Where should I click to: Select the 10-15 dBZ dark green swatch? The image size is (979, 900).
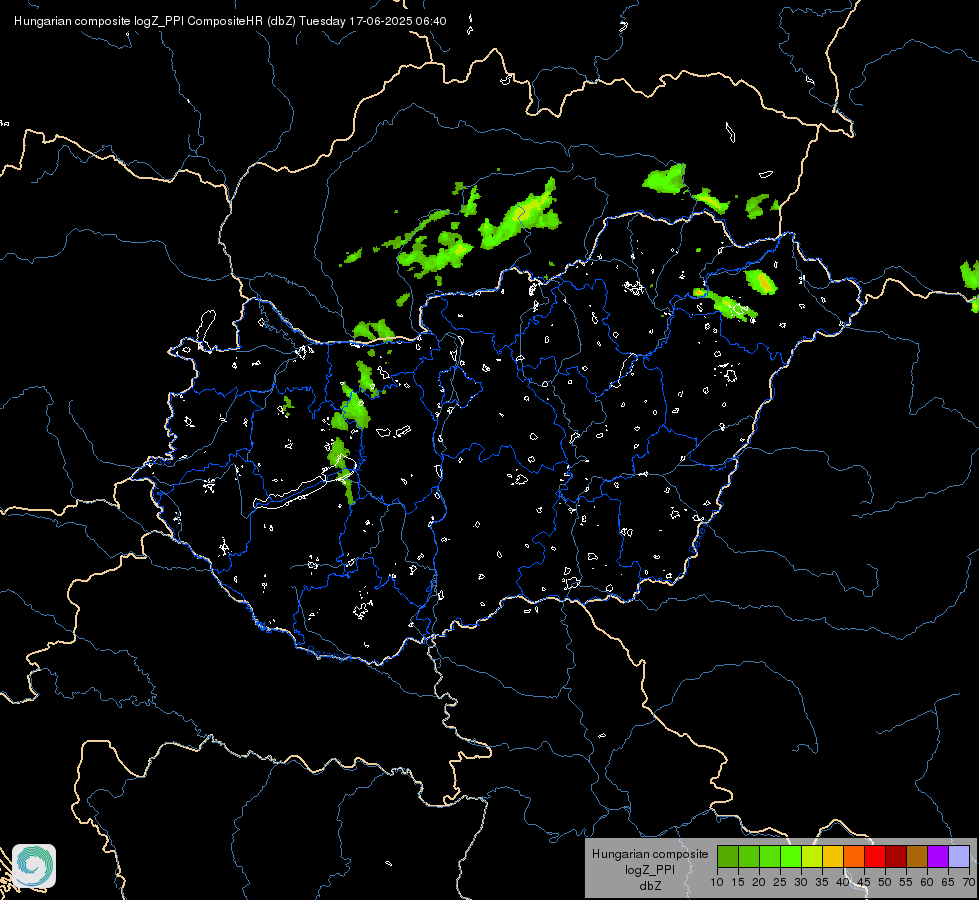coord(728,856)
